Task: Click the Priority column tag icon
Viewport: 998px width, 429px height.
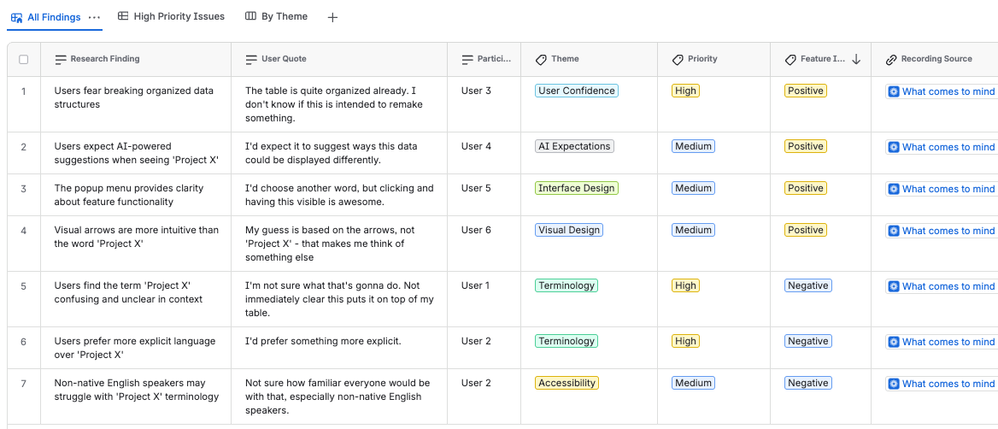Action: pos(678,60)
